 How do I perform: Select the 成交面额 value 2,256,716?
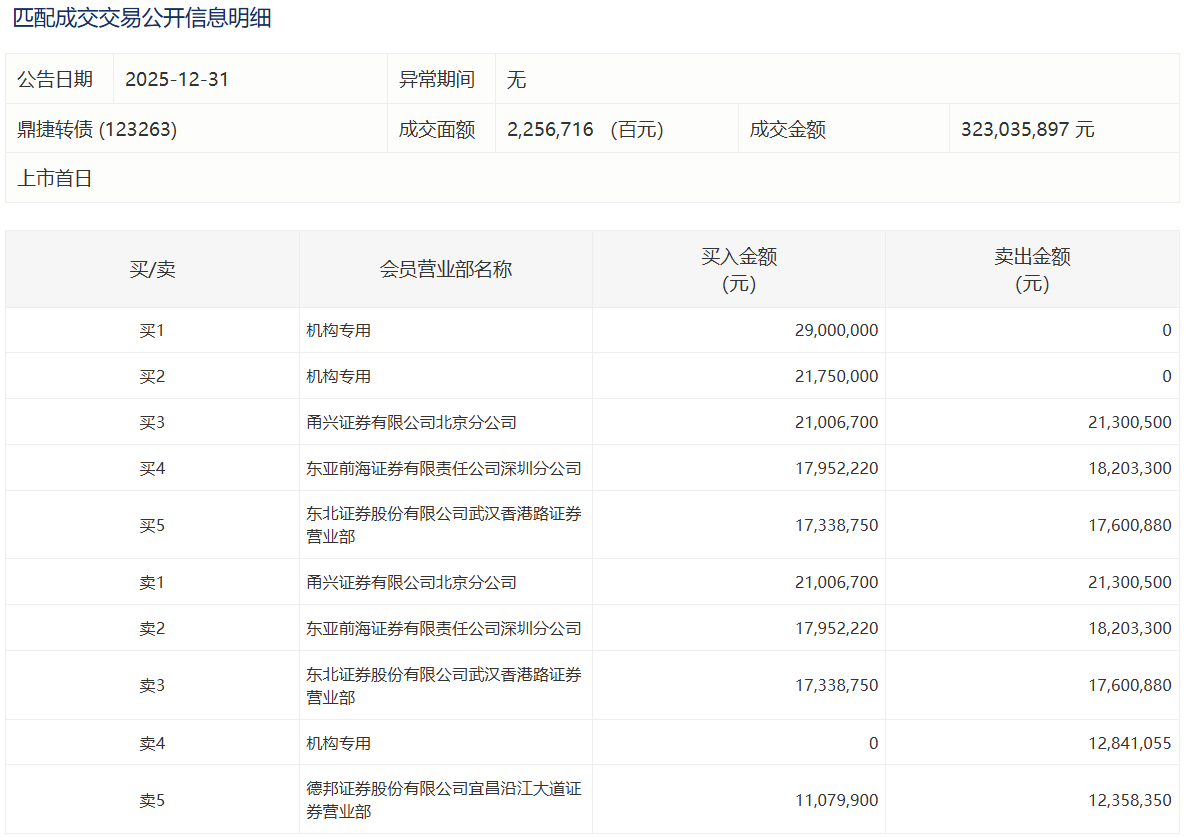click(550, 129)
